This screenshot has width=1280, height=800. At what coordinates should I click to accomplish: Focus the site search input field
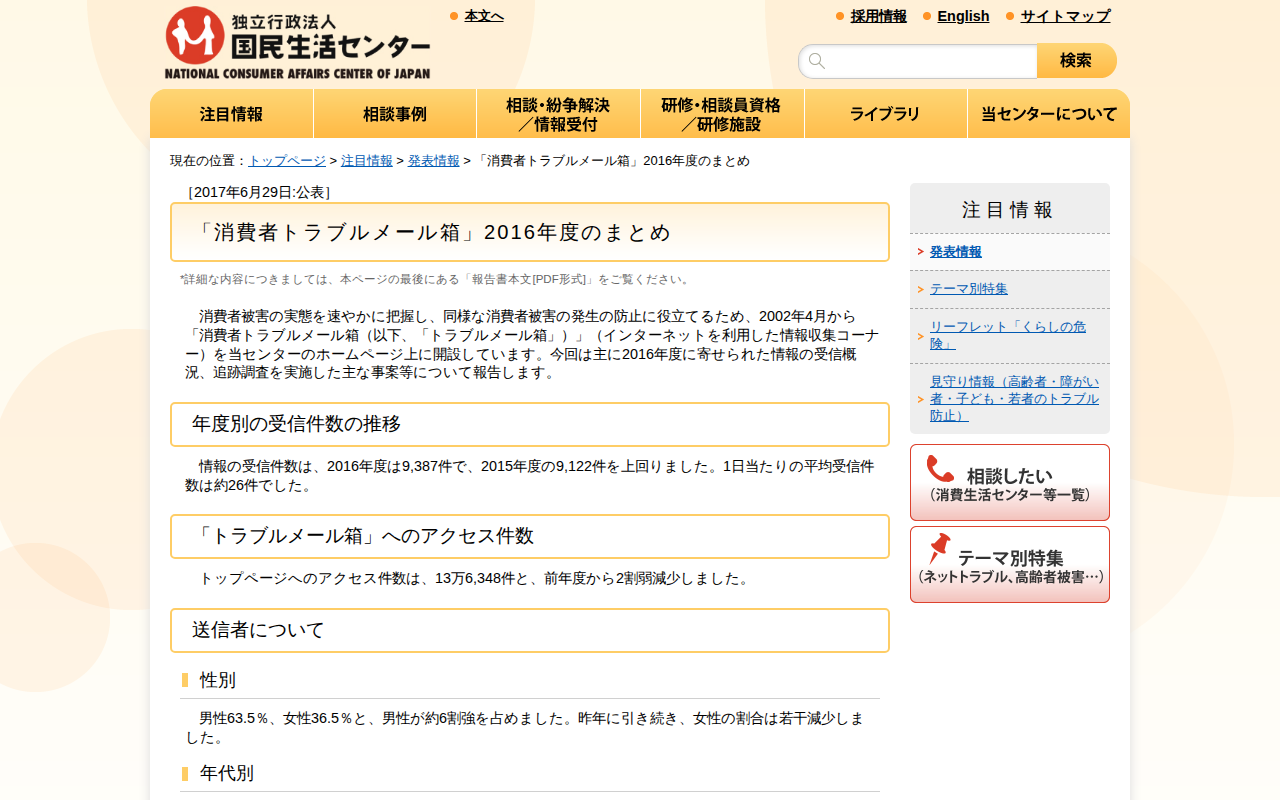[x=918, y=61]
